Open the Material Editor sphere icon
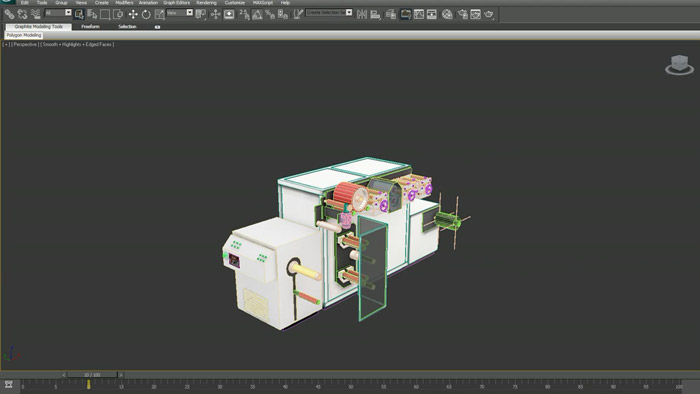Viewport: 700px width, 394px height. [x=447, y=15]
